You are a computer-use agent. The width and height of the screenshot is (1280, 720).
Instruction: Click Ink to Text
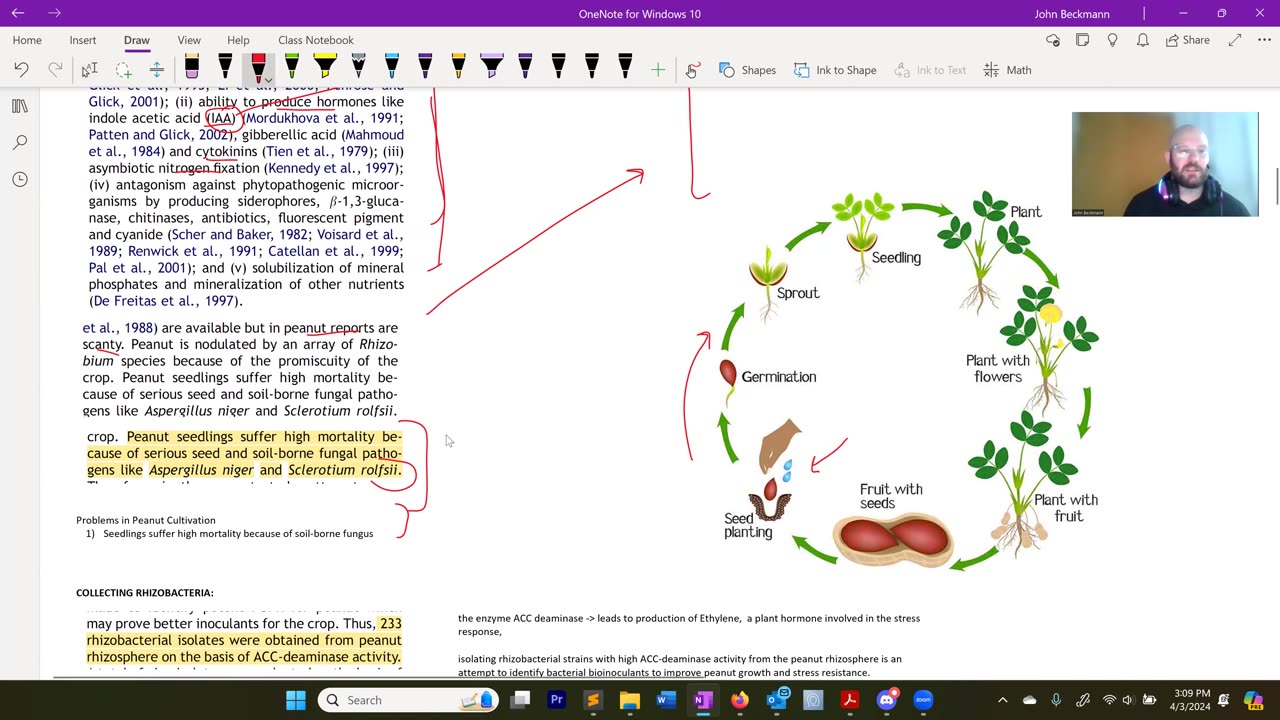pyautogui.click(x=930, y=70)
